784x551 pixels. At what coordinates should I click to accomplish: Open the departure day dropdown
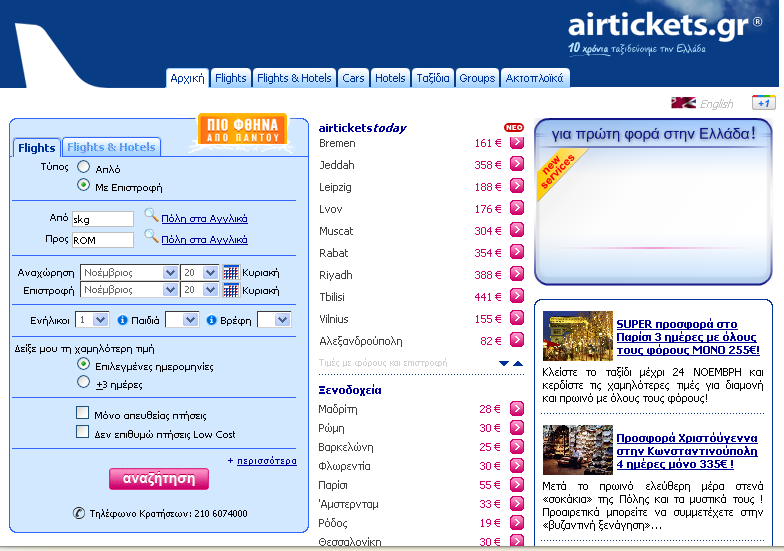point(199,272)
